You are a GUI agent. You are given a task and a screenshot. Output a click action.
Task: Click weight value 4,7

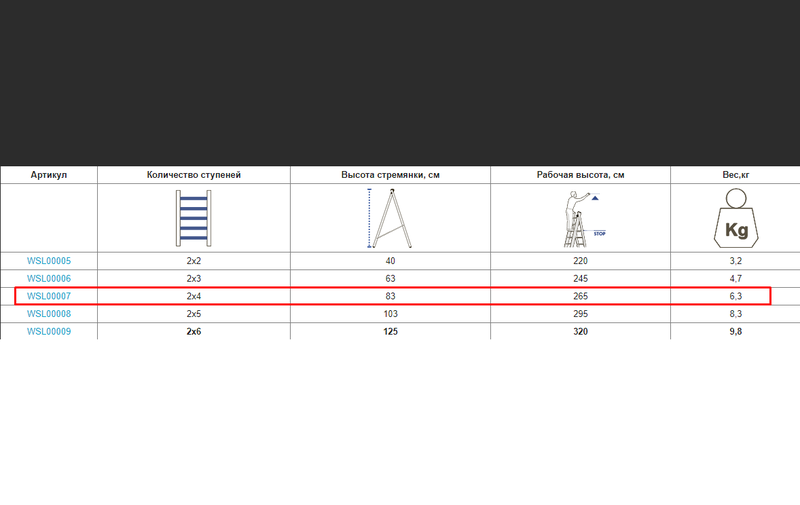click(x=736, y=279)
